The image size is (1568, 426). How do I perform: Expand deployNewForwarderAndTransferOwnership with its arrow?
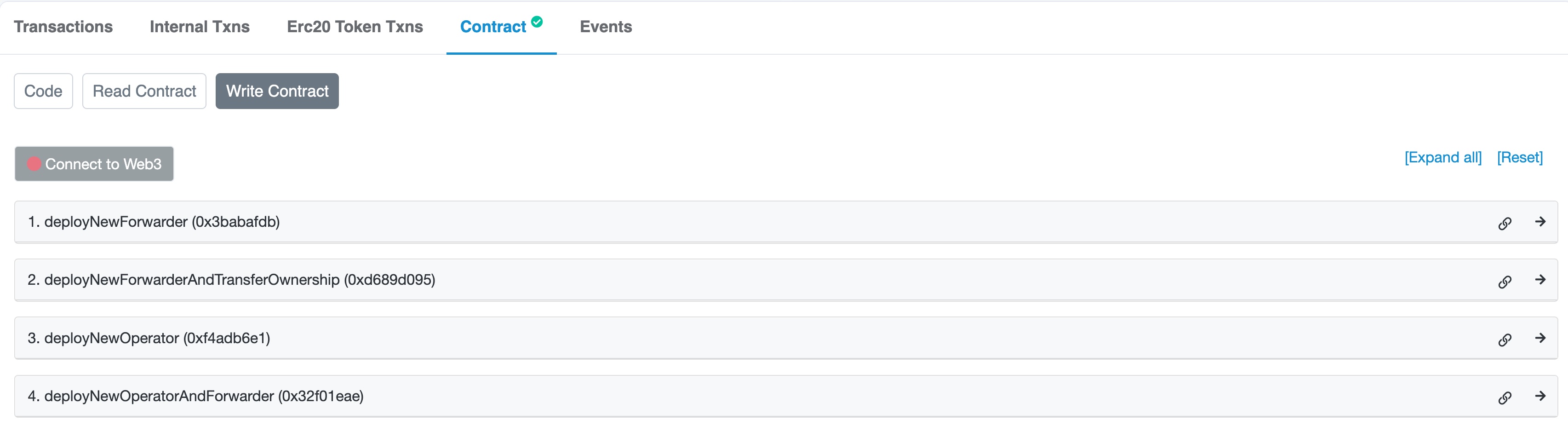coord(1540,279)
